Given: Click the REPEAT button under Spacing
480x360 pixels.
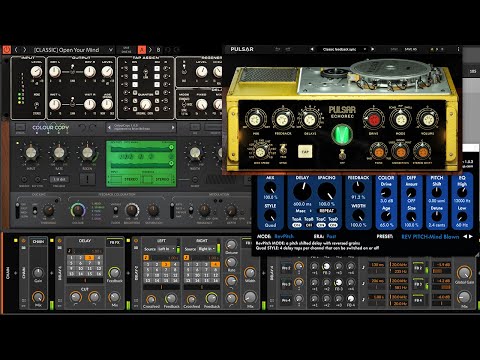Looking at the screenshot, I should pyautogui.click(x=327, y=211).
